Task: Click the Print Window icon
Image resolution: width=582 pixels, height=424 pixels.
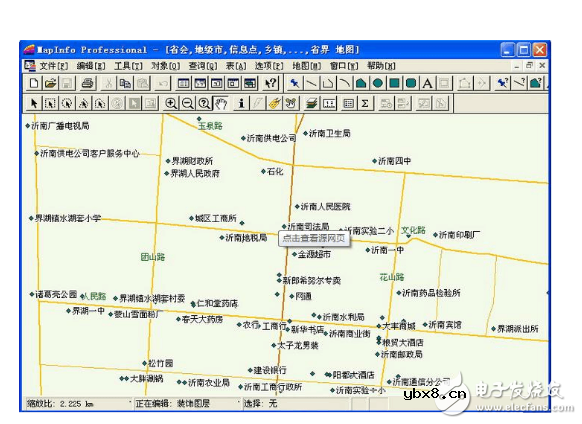Action: coord(88,83)
